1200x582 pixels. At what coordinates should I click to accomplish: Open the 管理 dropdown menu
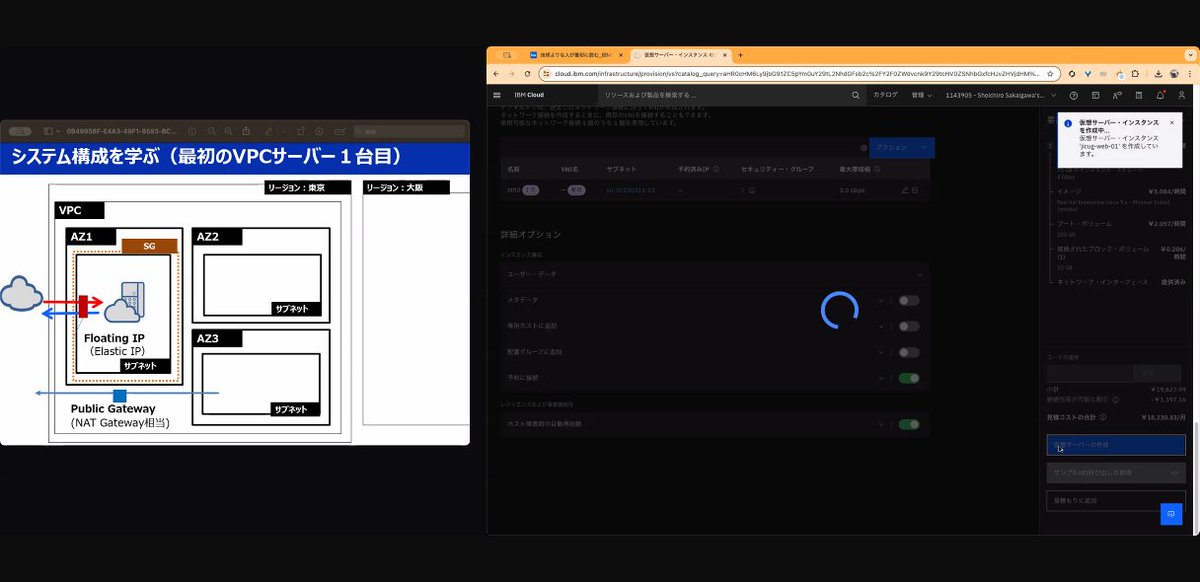point(921,95)
